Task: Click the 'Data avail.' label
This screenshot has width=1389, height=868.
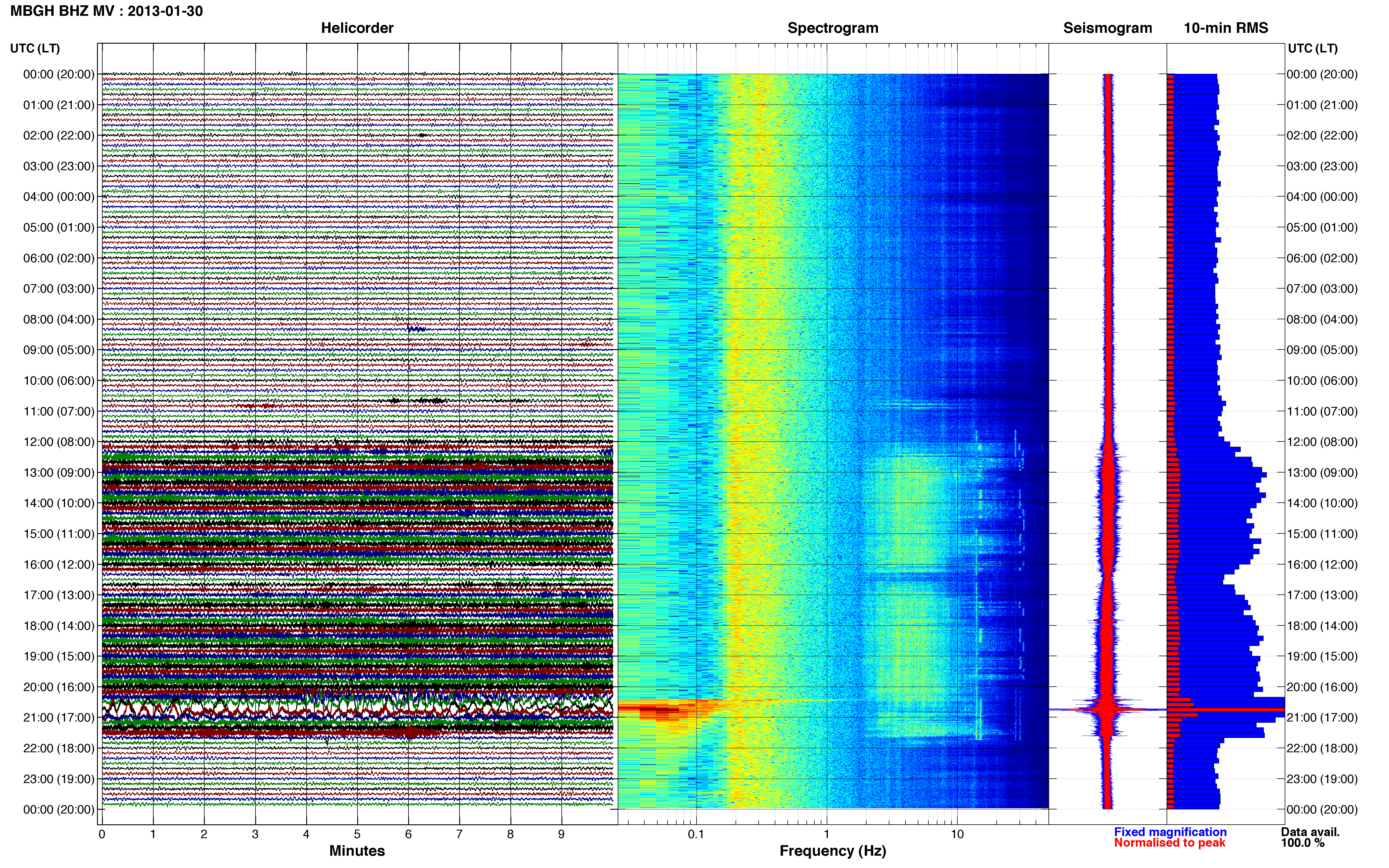Action: pos(1310,832)
